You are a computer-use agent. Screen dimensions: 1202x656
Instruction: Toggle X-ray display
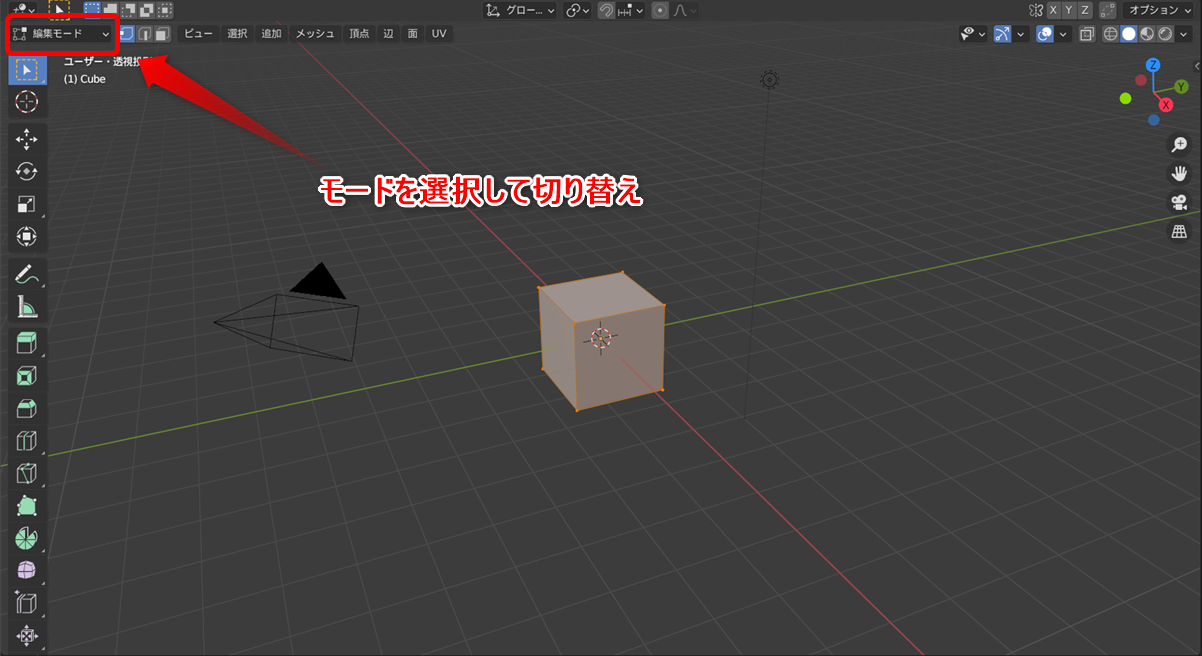tap(1087, 34)
